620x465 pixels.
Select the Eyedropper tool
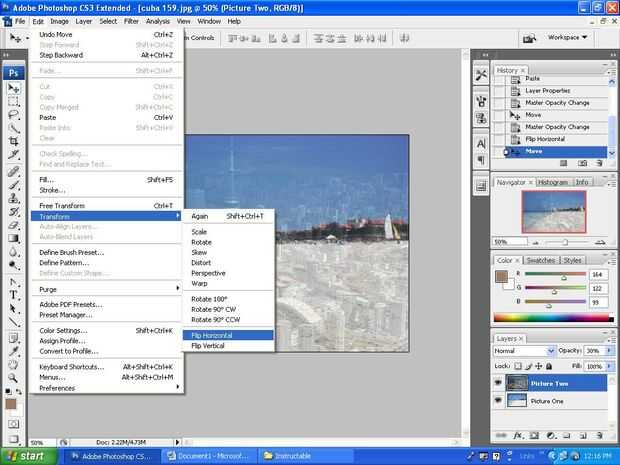(13, 351)
